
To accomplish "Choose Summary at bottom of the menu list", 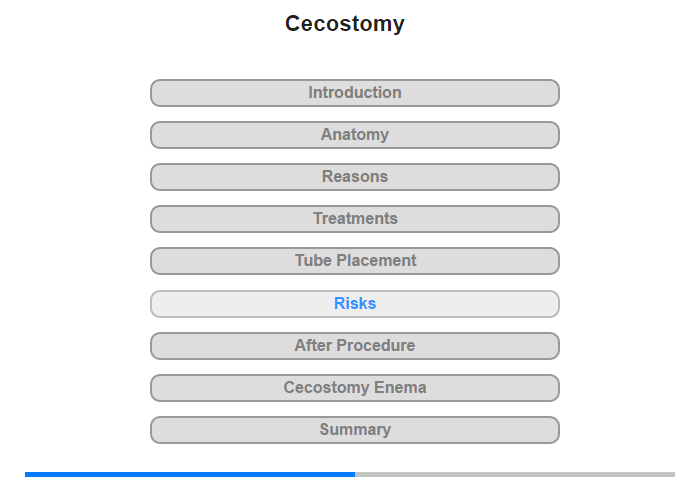I will pos(354,430).
